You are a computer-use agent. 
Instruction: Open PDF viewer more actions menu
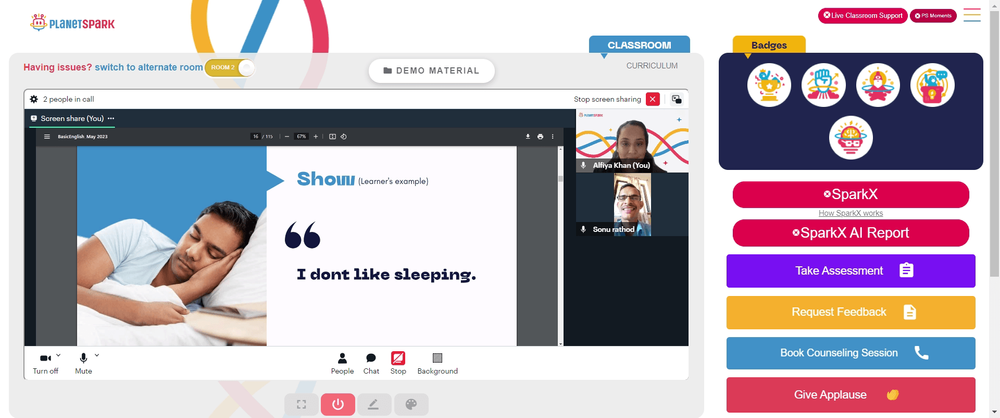pyautogui.click(x=552, y=137)
